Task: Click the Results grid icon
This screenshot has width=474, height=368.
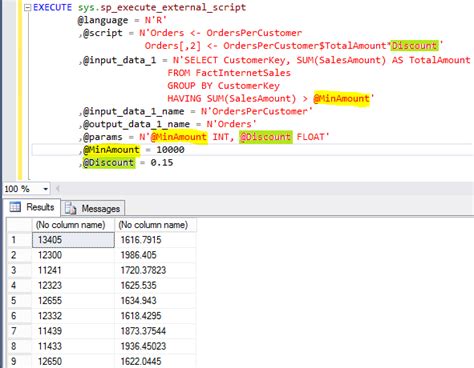Action: click(15, 207)
